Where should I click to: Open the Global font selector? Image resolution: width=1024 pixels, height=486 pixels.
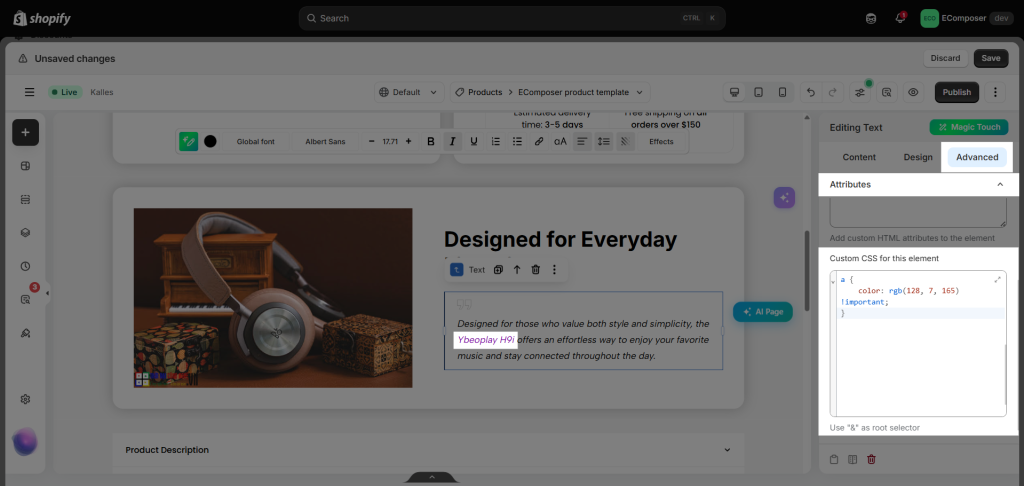pos(255,141)
